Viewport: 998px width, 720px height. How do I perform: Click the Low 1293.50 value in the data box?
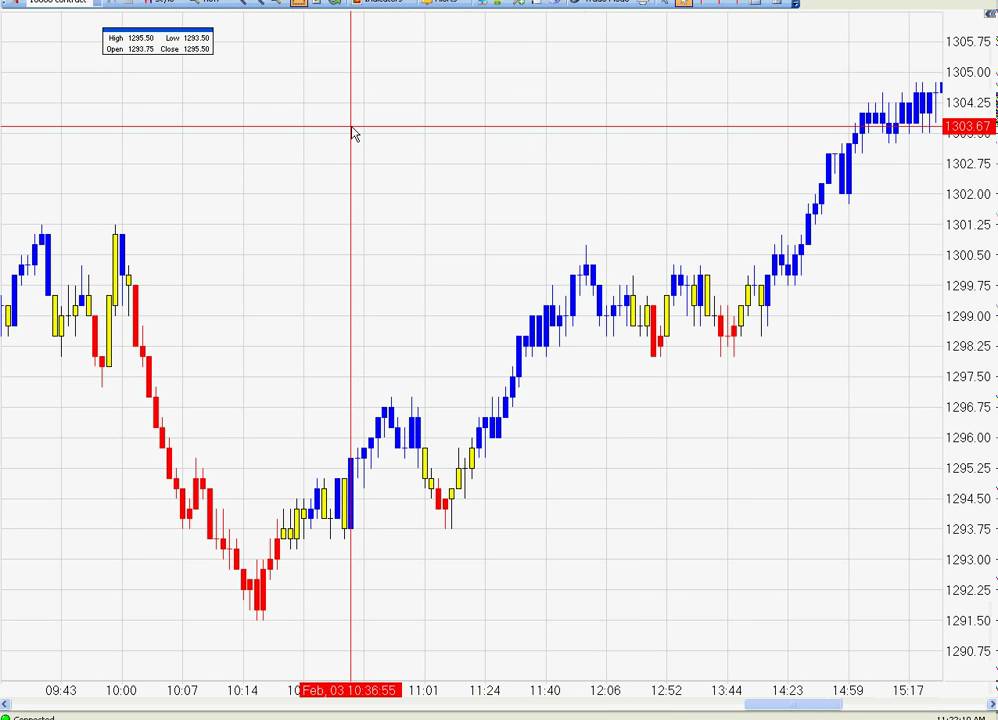[196, 38]
